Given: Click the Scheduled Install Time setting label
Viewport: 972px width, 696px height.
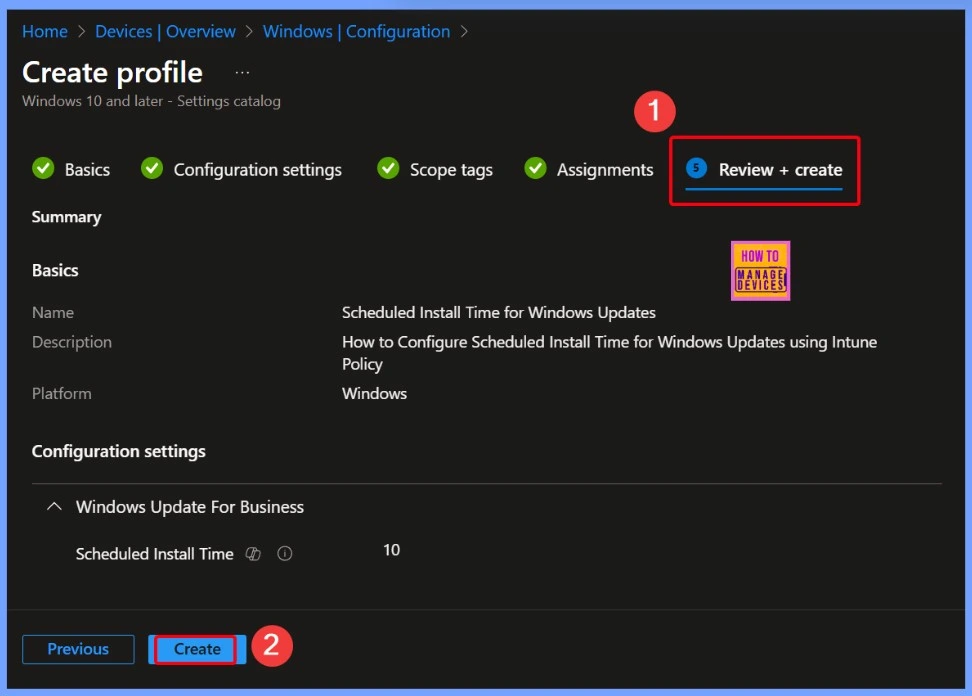Looking at the screenshot, I should [x=154, y=554].
